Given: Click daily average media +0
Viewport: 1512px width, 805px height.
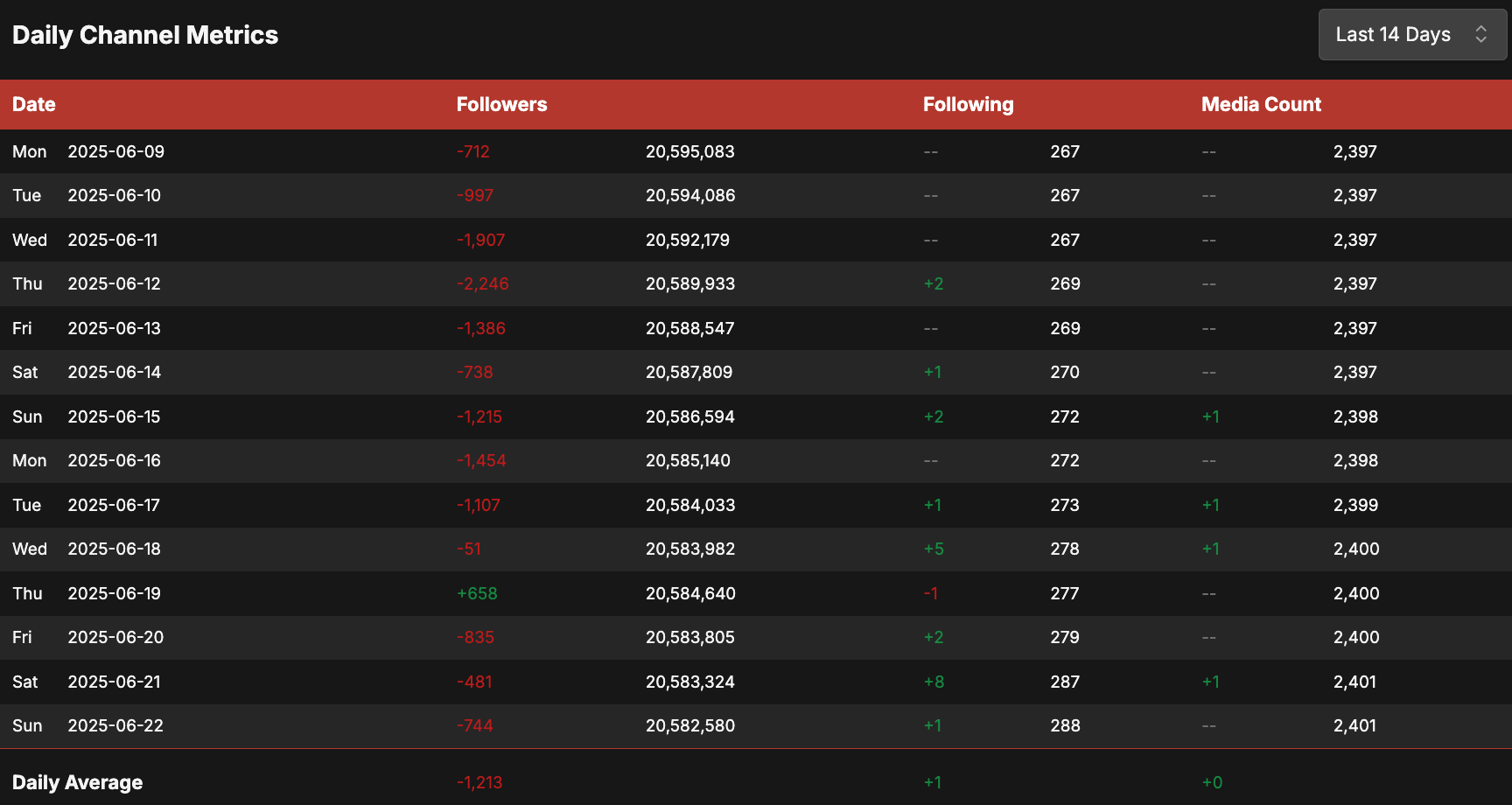Looking at the screenshot, I should click(1212, 783).
